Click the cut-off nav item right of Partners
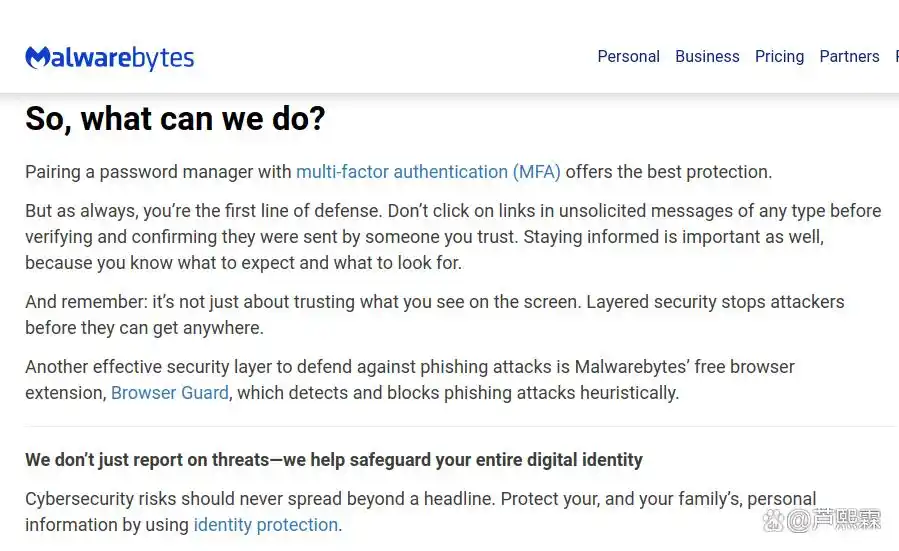This screenshot has width=899, height=551. point(896,56)
